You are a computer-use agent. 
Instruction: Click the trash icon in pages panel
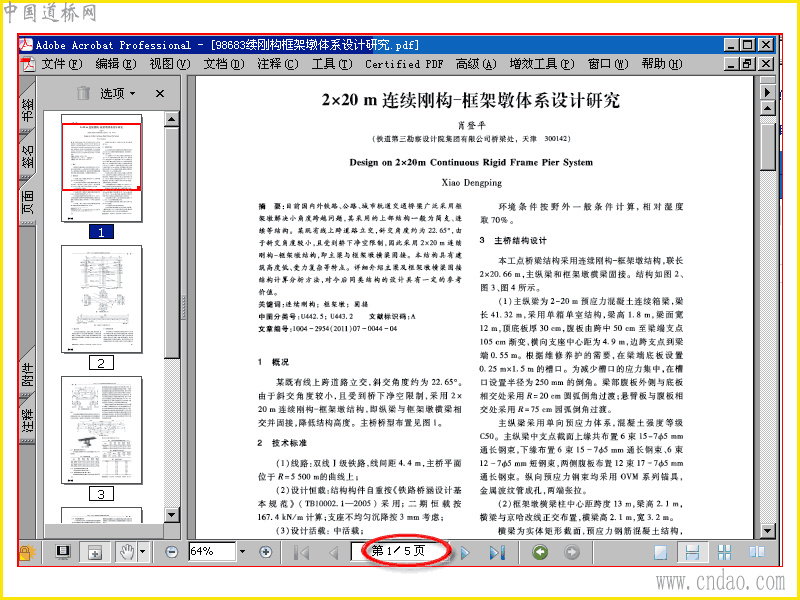pos(84,93)
